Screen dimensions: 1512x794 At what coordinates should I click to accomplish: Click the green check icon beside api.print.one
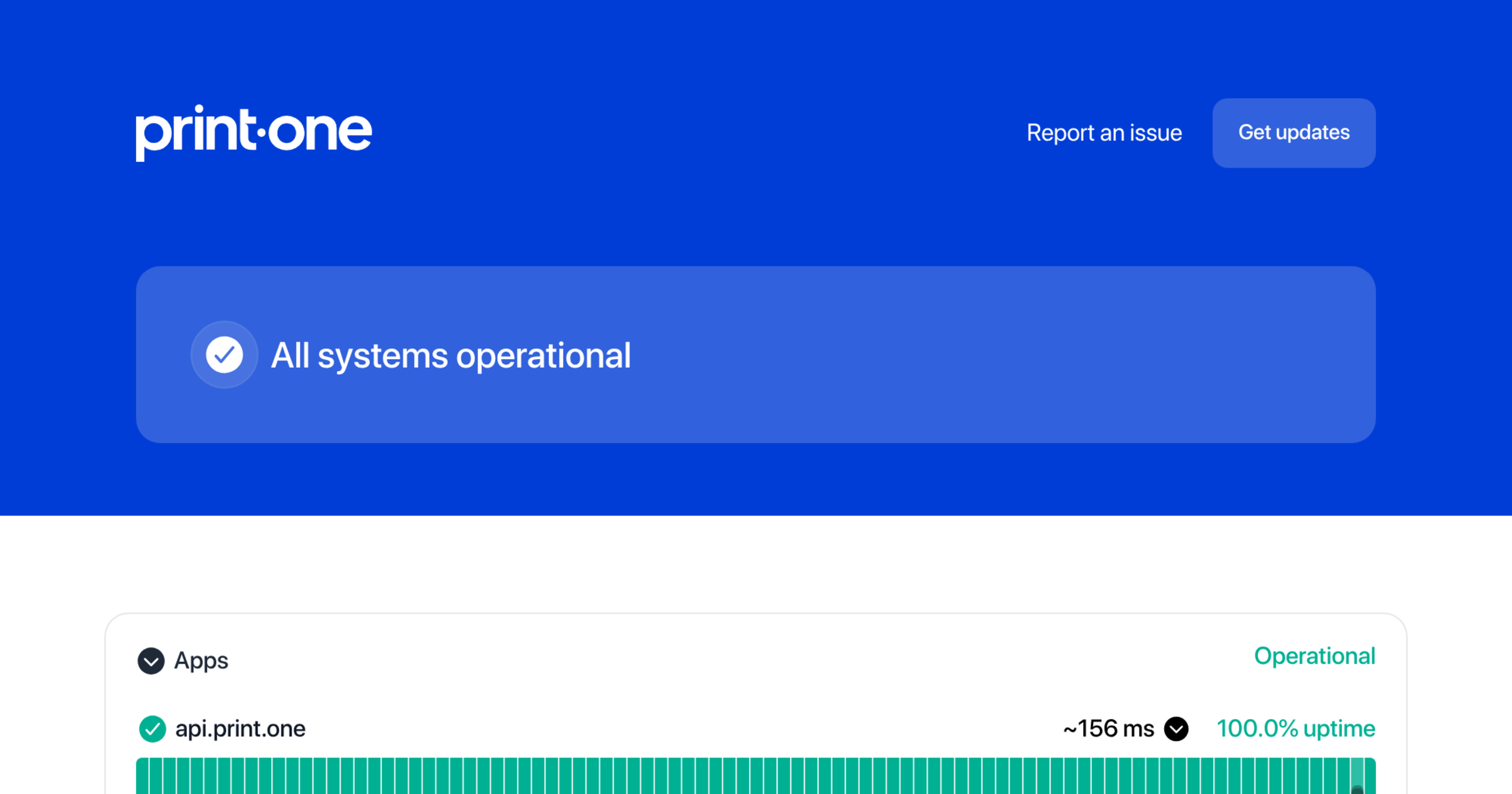pyautogui.click(x=152, y=729)
